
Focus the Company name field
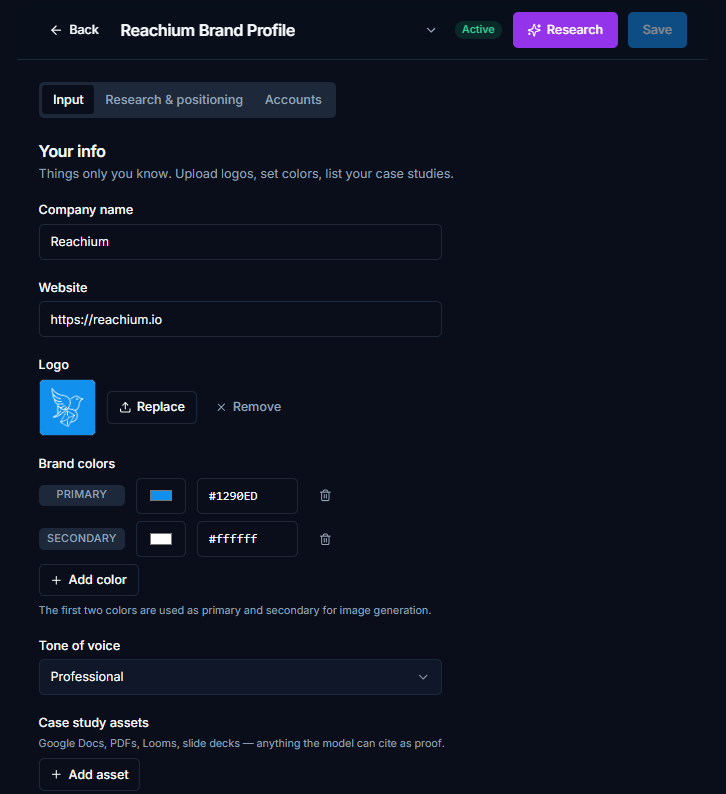click(240, 242)
